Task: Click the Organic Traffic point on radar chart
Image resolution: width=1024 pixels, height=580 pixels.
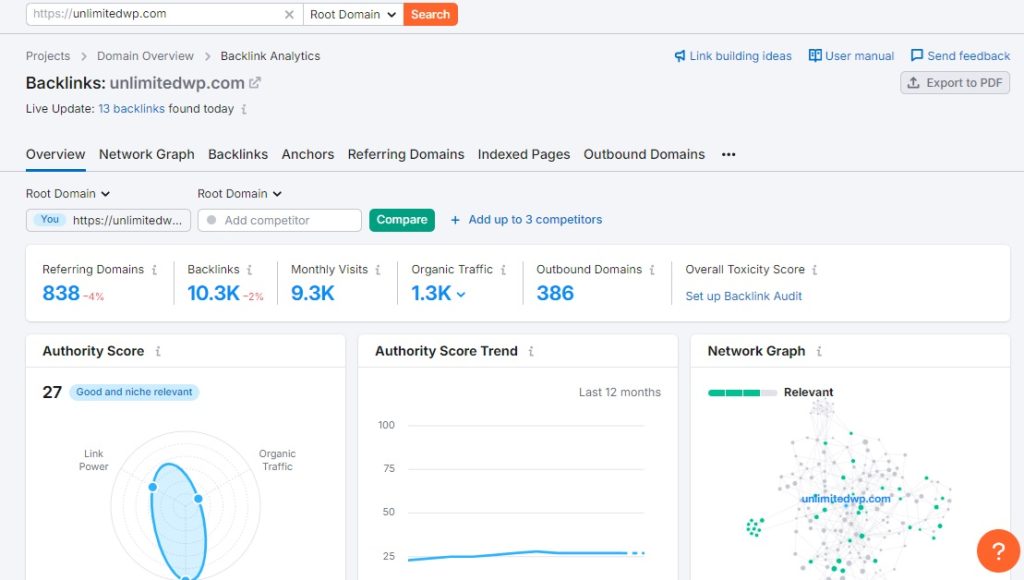Action: coord(198,498)
